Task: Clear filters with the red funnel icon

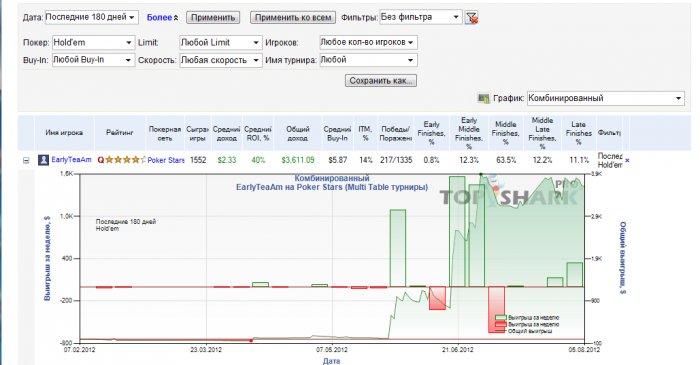Action: (471, 18)
